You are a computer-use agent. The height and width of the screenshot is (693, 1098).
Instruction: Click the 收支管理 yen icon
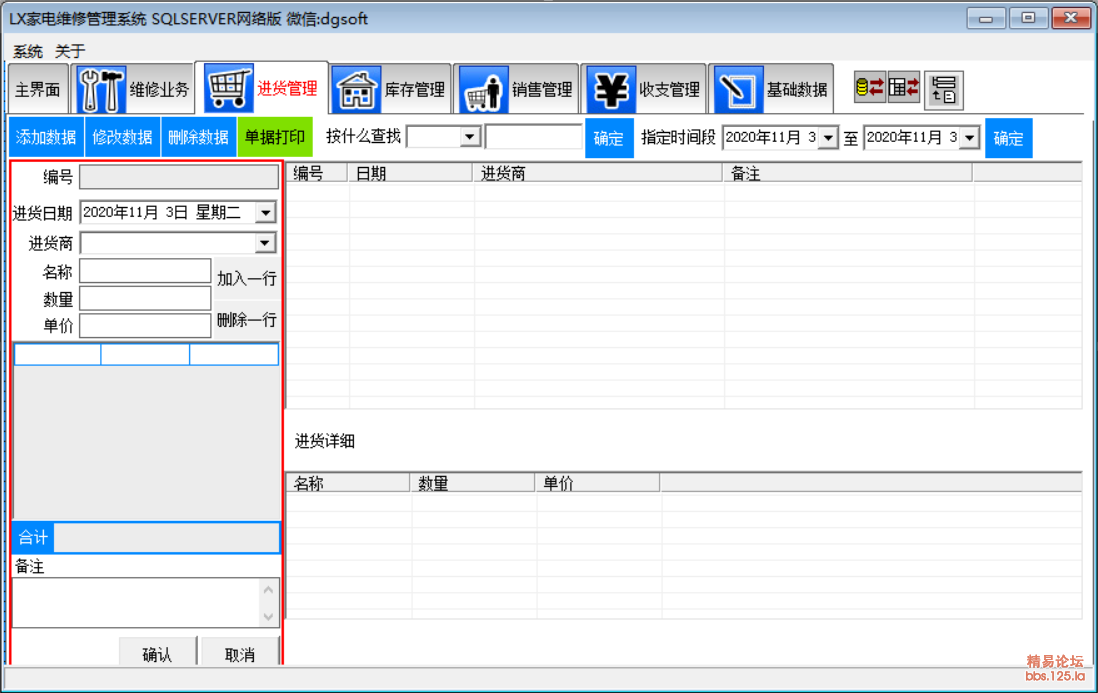(x=611, y=90)
